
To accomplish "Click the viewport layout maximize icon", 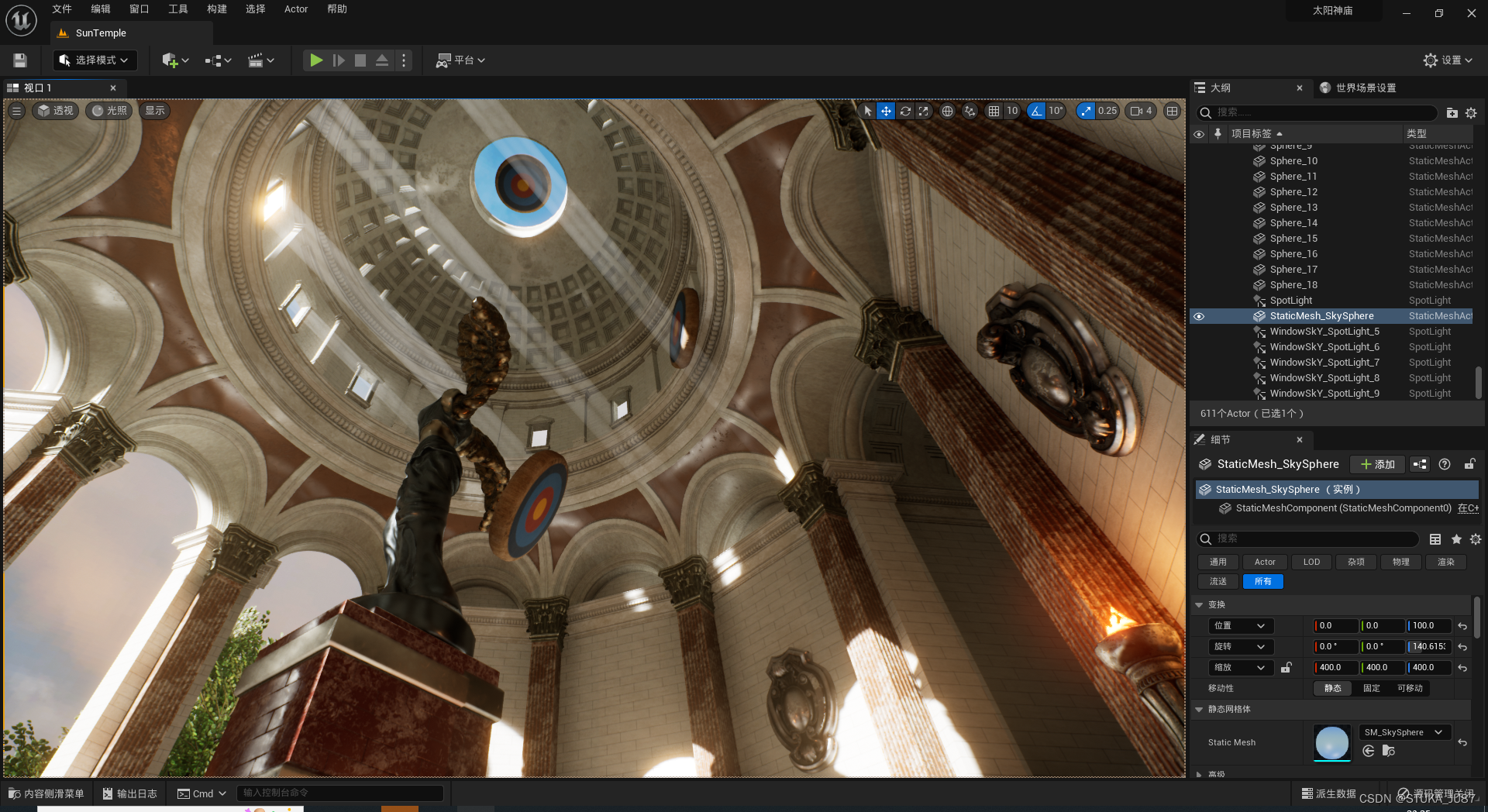I will (x=1172, y=111).
